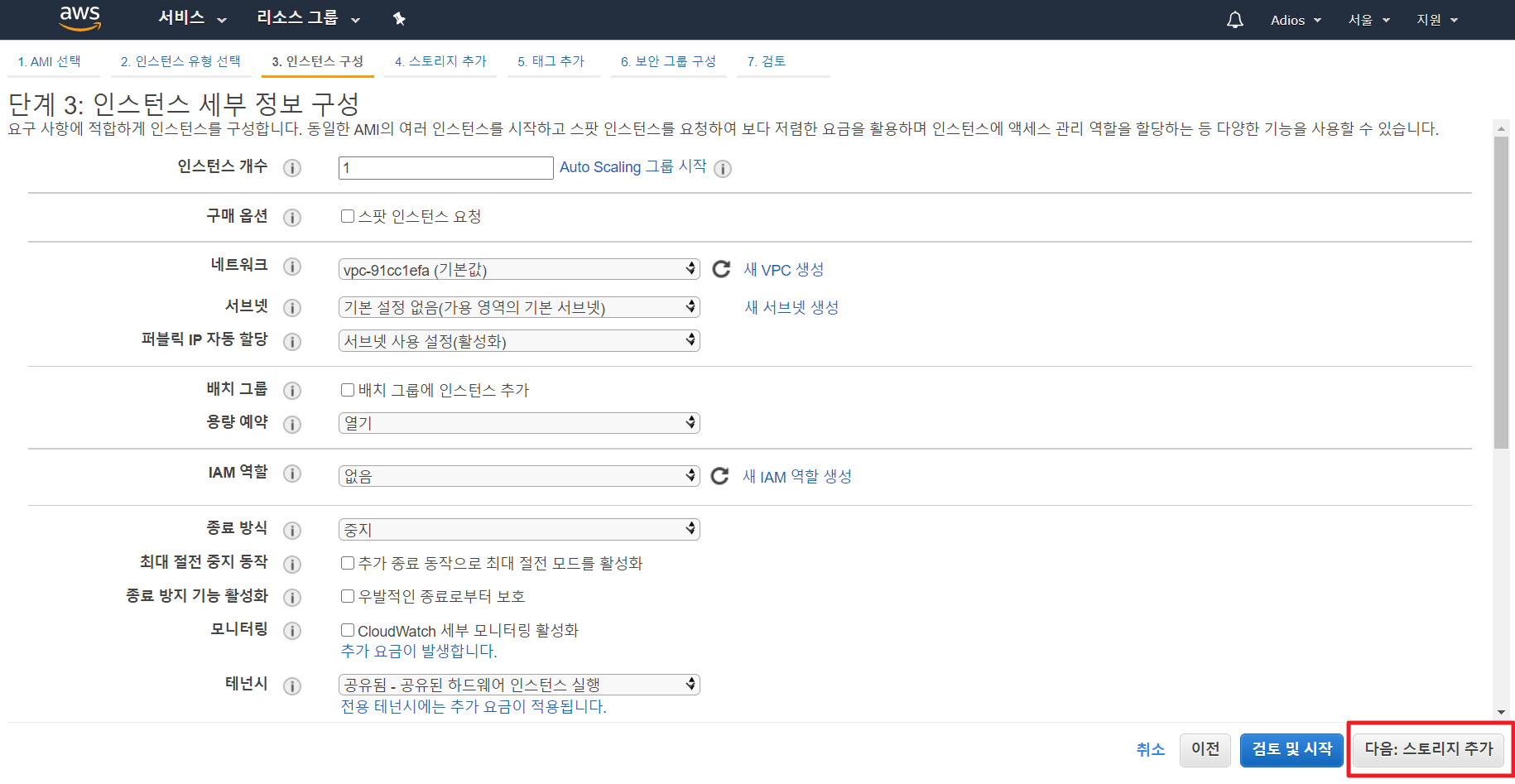
Task: Expand the 리소스 그룹 menu
Action: (x=308, y=18)
